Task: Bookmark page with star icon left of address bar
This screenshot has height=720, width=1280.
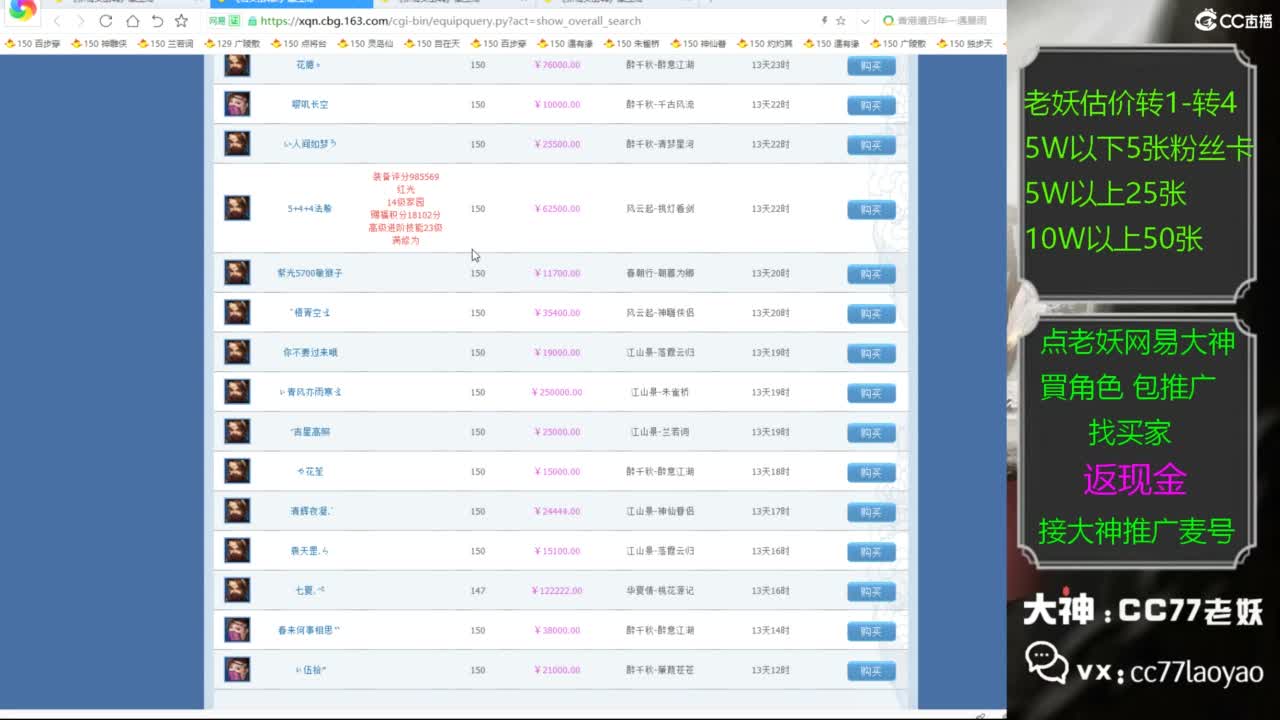Action: click(x=181, y=21)
